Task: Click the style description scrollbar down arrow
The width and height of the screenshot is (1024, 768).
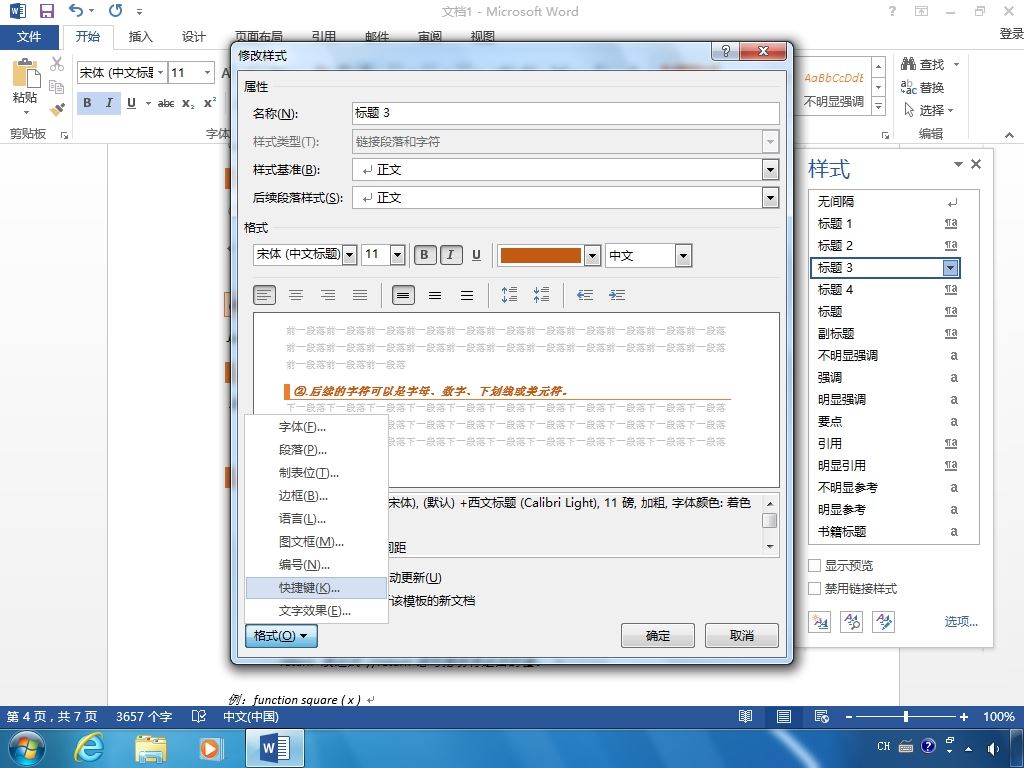Action: click(771, 547)
